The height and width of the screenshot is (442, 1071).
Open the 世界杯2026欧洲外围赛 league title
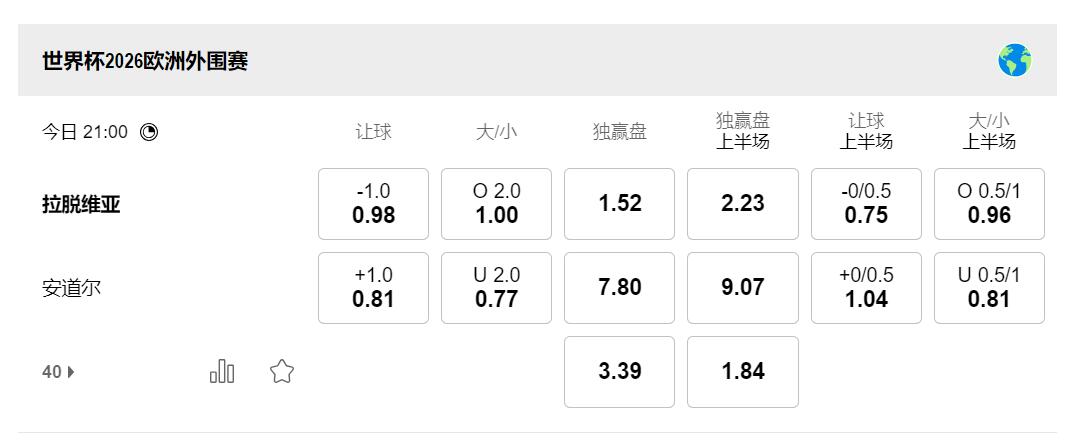(x=145, y=61)
